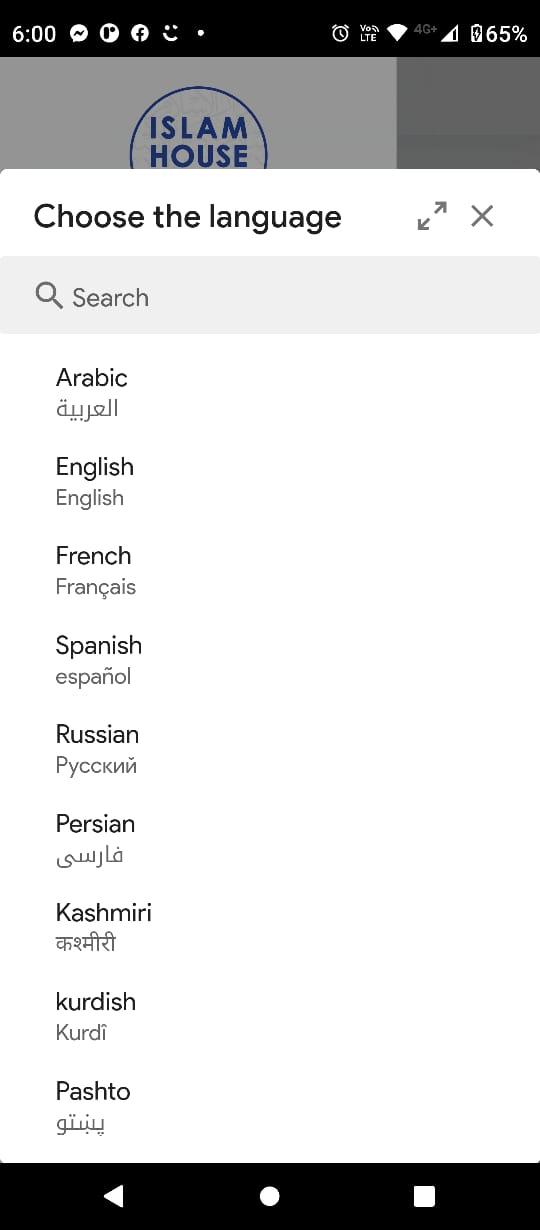Pick Persian from the list
The height and width of the screenshot is (1230, 540).
pyautogui.click(x=270, y=838)
